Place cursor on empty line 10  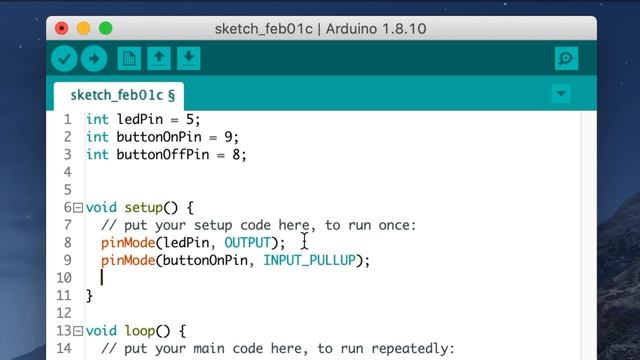pyautogui.click(x=333, y=278)
